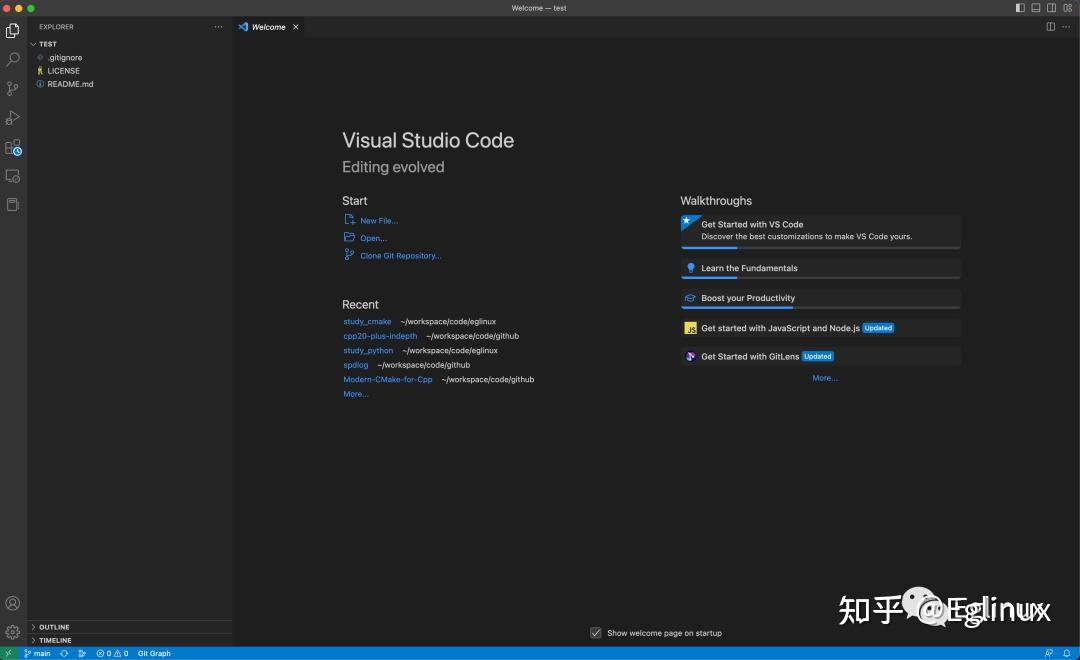Open the bottom activity bar notebook icon
Image resolution: width=1080 pixels, height=660 pixels.
[12, 205]
